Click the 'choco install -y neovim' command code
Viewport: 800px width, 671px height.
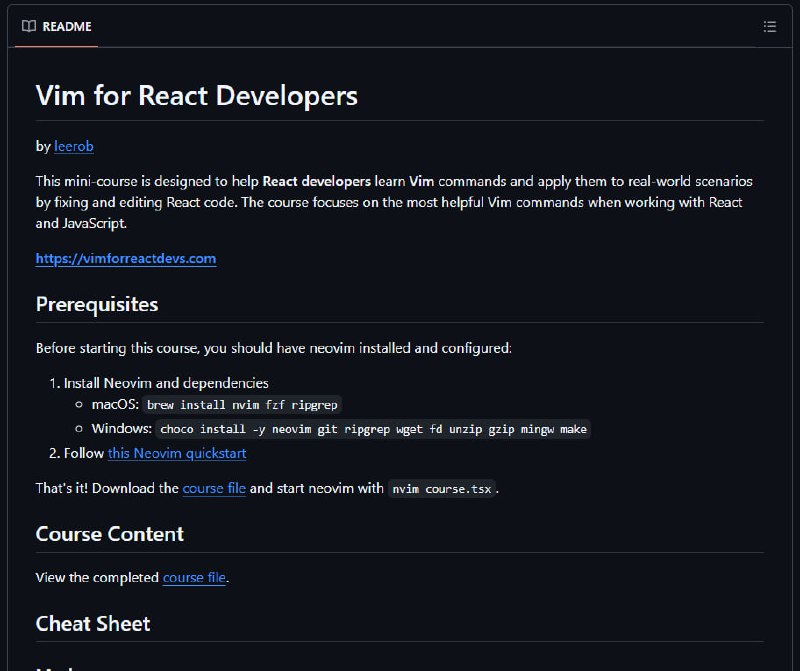pyautogui.click(x=373, y=429)
